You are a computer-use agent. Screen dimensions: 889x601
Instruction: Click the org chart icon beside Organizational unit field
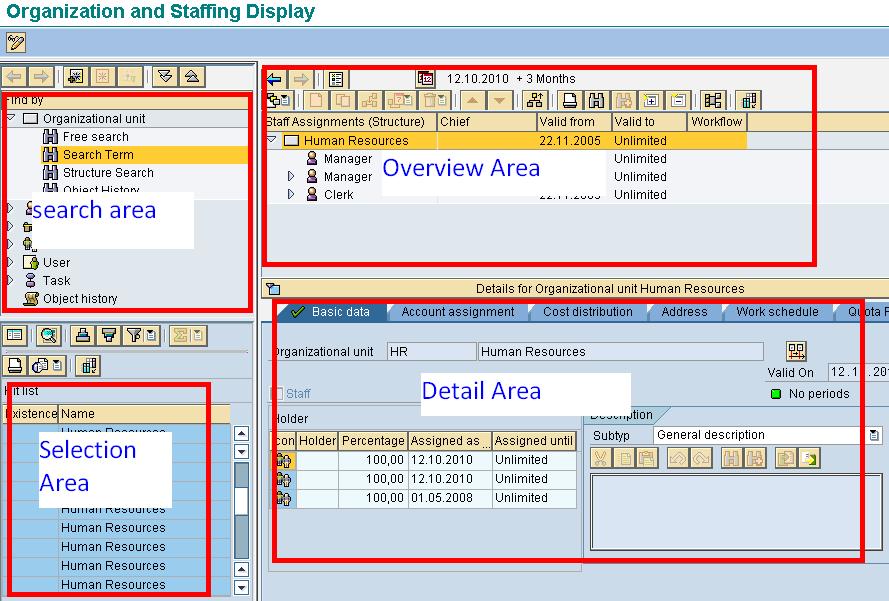(x=796, y=350)
